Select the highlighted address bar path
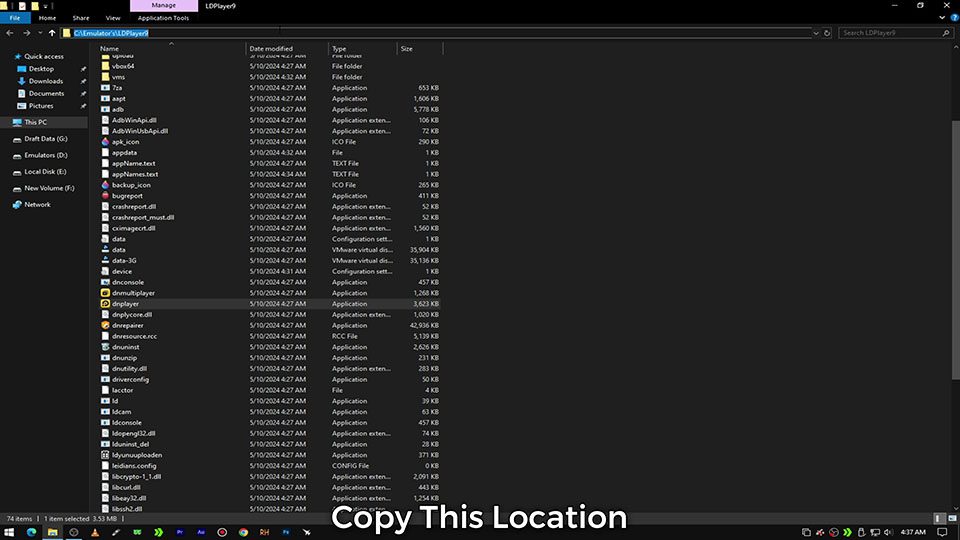This screenshot has width=960, height=540. click(111, 33)
